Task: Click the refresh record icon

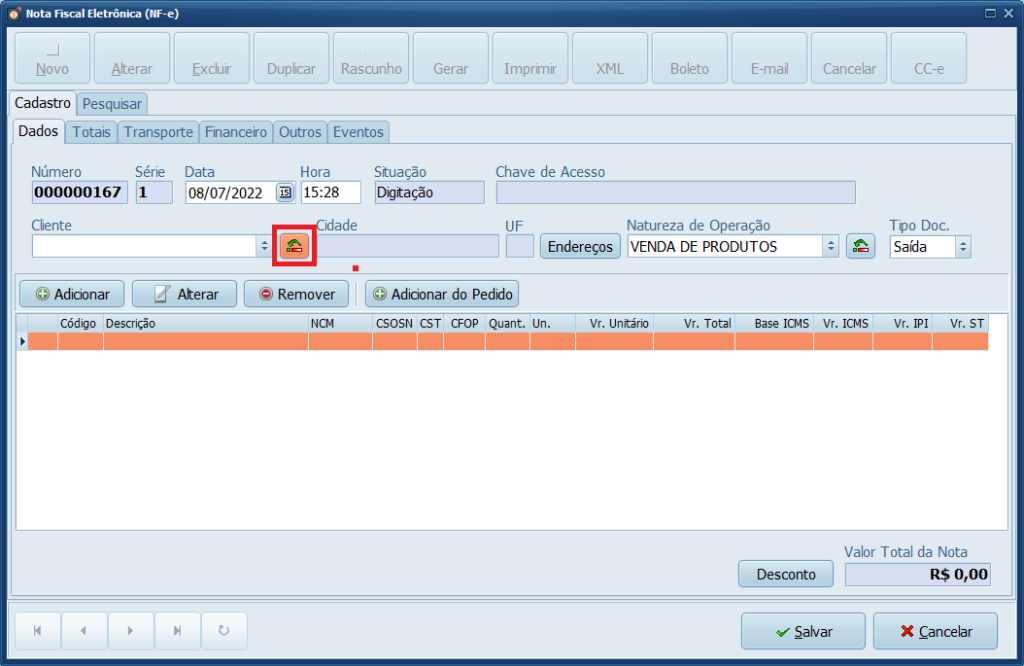Action: tap(224, 631)
